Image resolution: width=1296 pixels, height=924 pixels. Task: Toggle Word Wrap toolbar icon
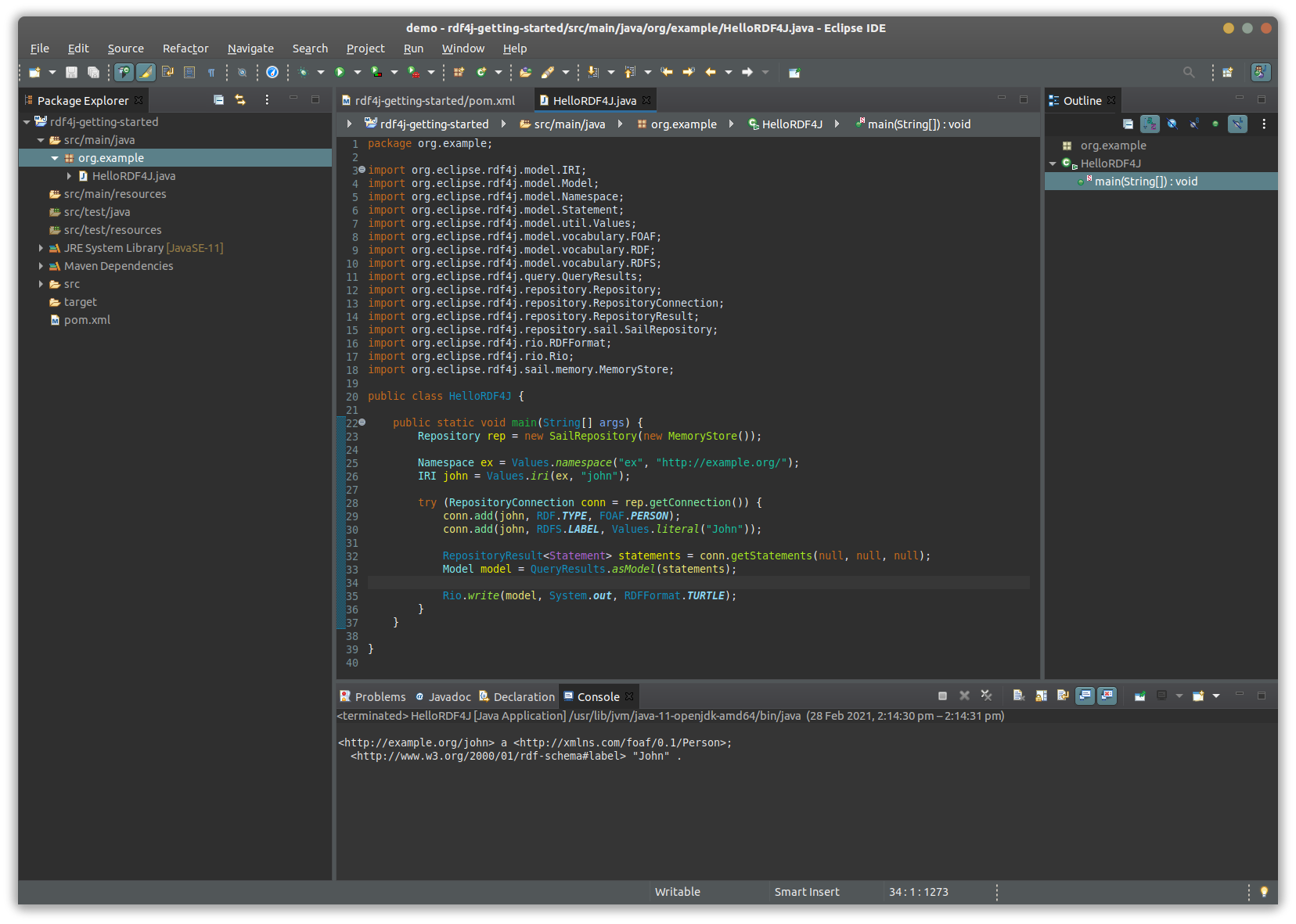pos(167,72)
